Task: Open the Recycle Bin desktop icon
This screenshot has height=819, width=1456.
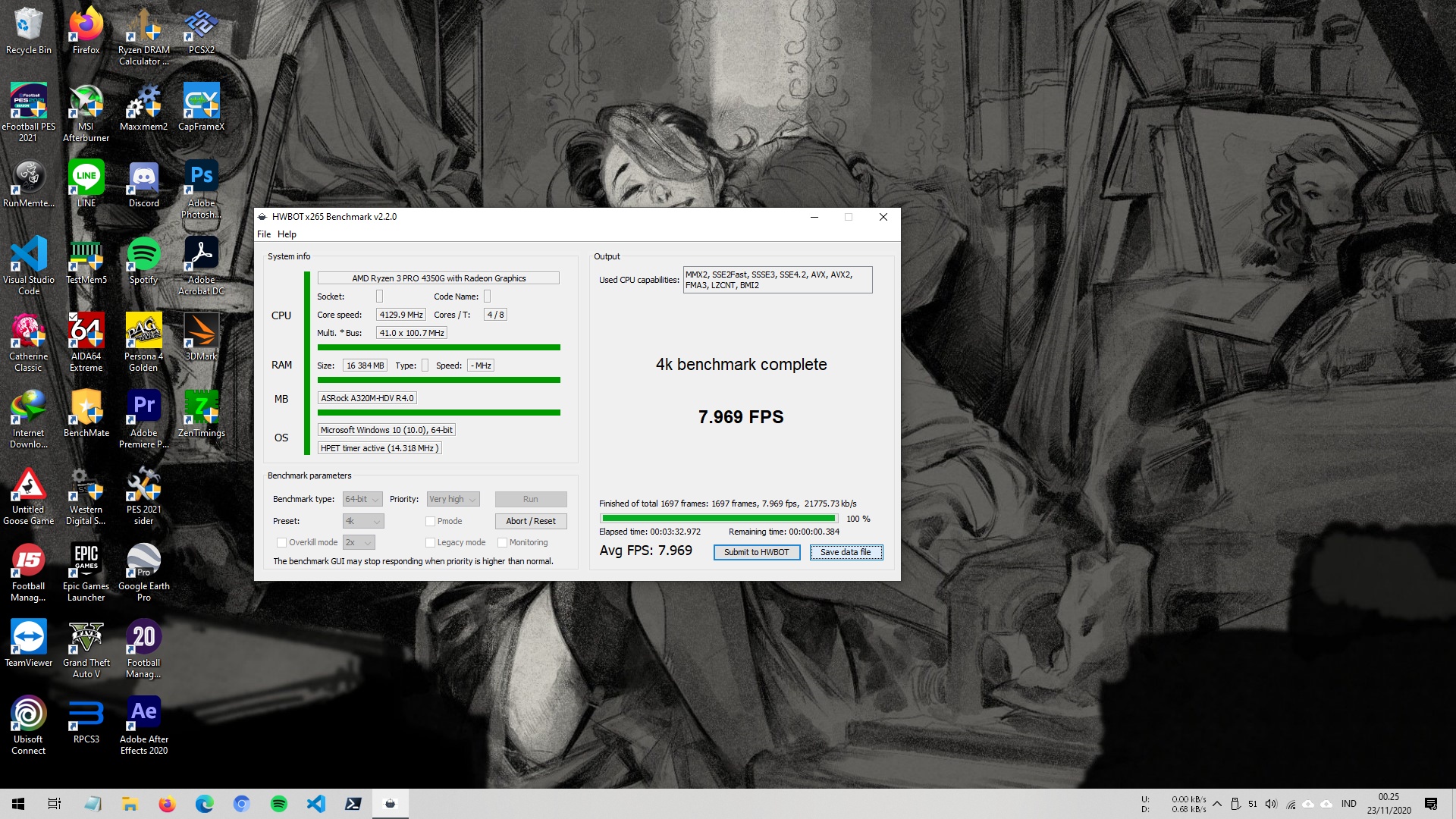Action: pos(28,31)
